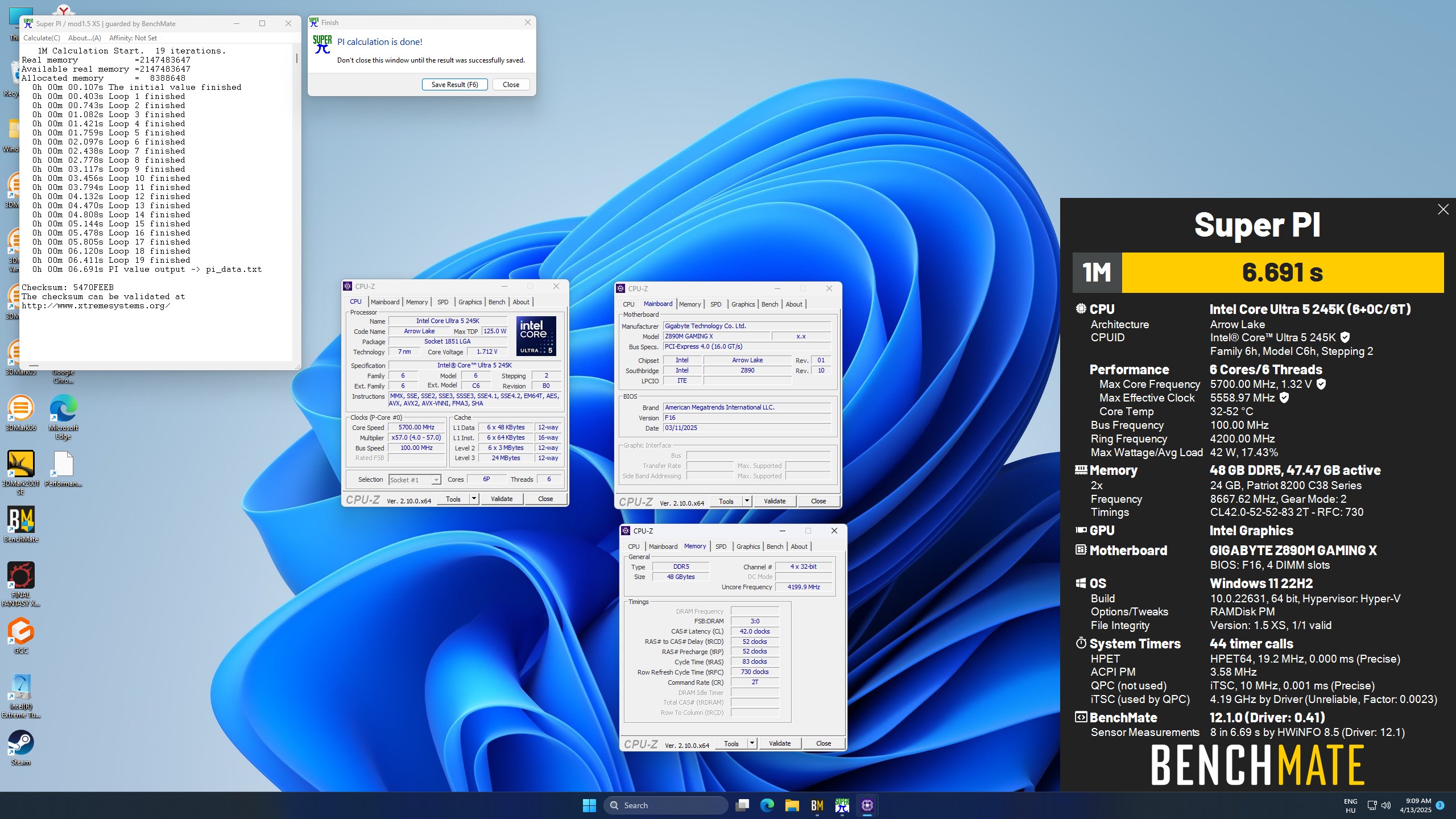Open the notification count badge
The width and height of the screenshot is (1456, 819).
pos(1440,805)
